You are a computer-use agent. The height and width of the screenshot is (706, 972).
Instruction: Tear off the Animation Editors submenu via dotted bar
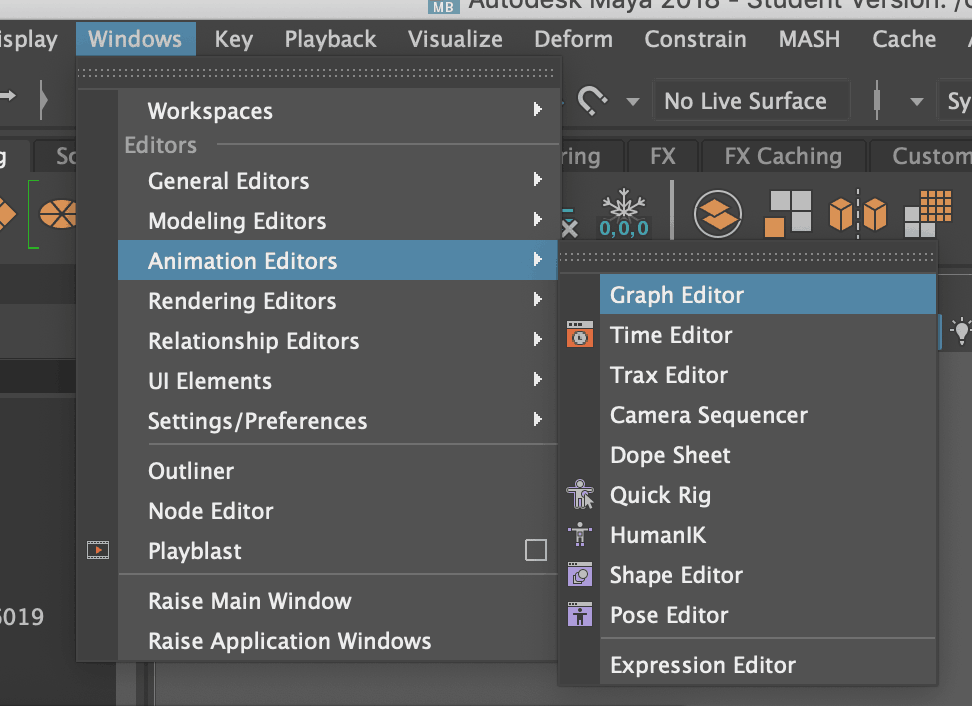748,257
